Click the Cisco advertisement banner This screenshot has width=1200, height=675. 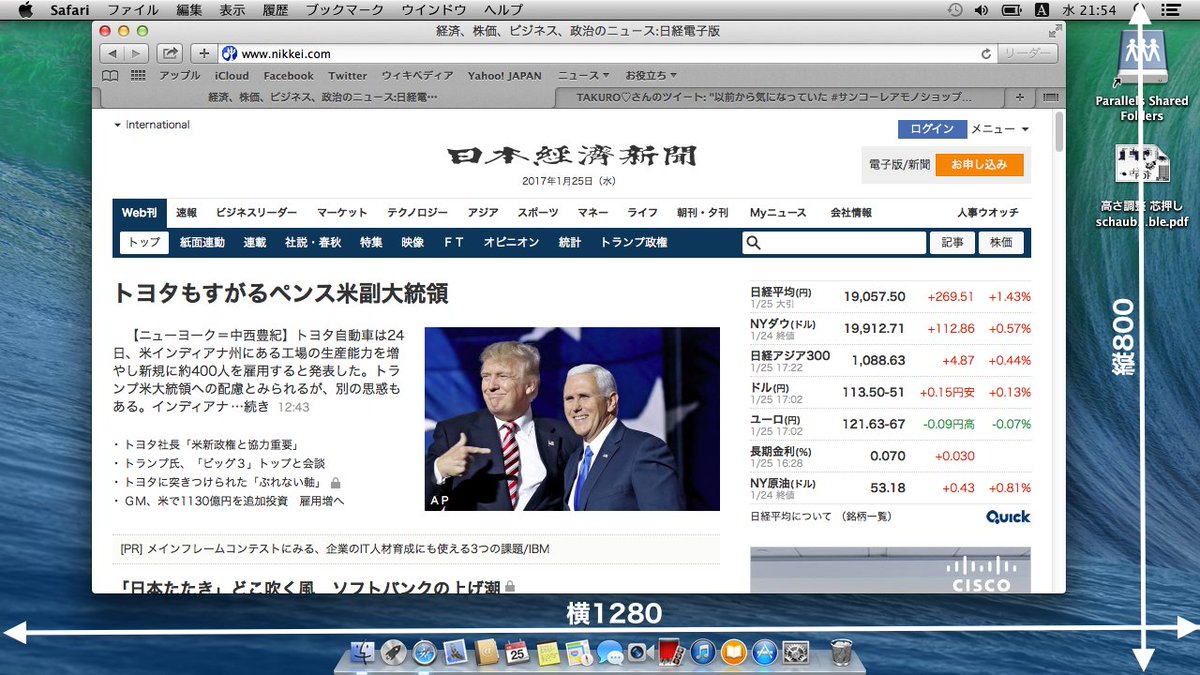[x=890, y=570]
